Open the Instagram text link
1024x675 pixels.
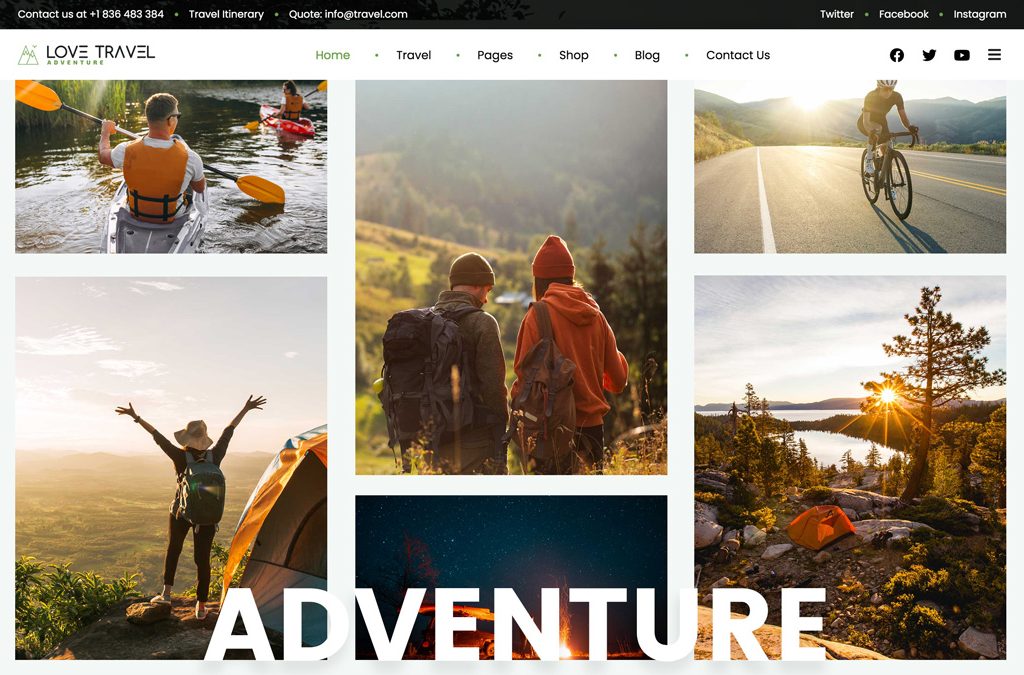(980, 14)
